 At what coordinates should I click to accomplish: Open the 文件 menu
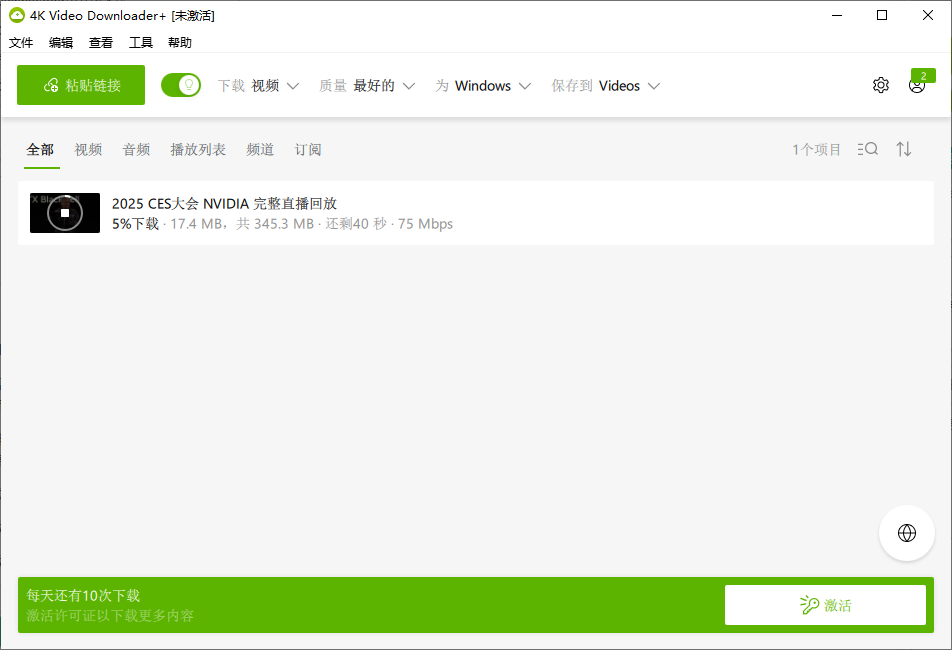21,42
